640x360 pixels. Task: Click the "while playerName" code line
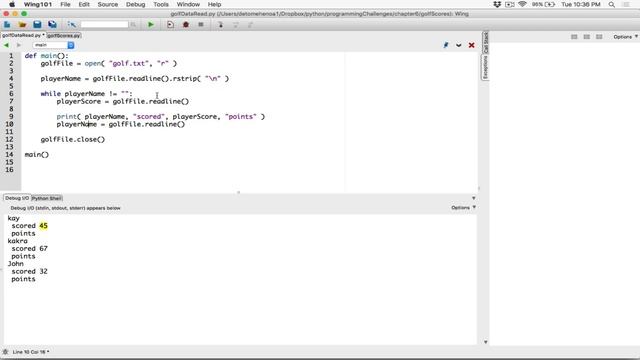[87, 94]
